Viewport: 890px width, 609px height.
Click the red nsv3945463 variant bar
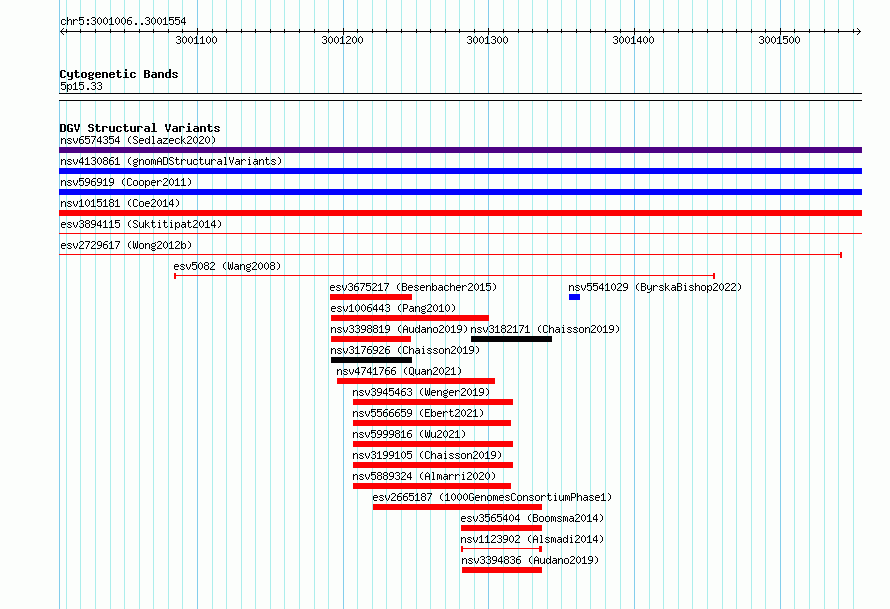(x=433, y=402)
